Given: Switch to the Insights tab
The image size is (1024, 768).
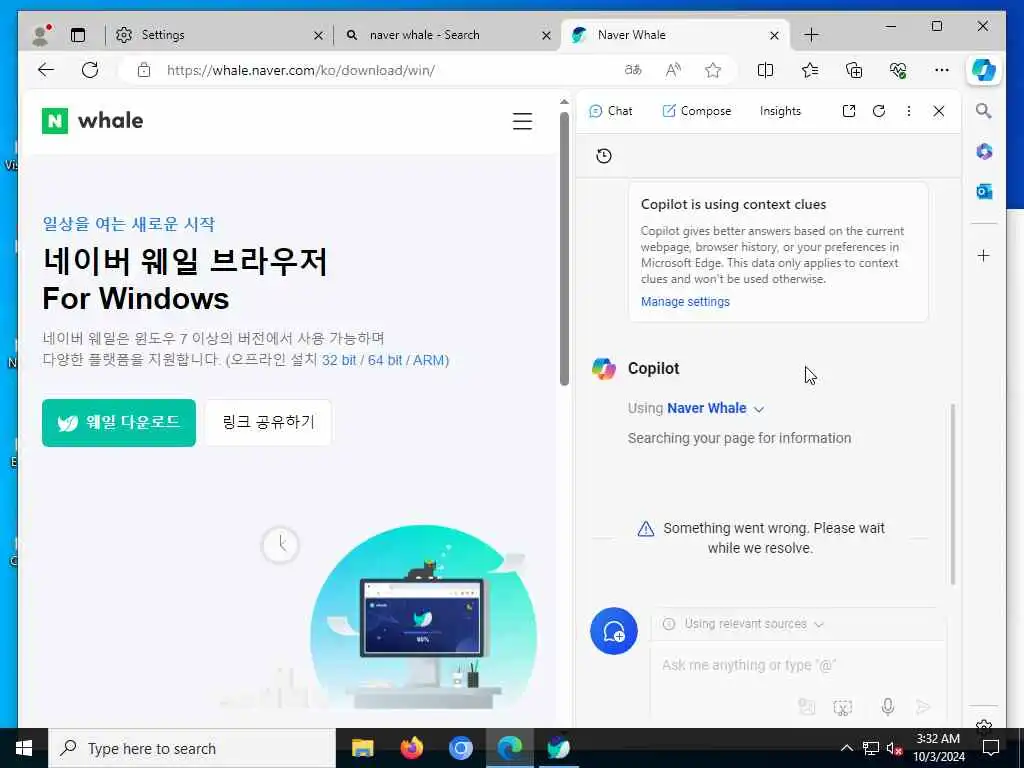Looking at the screenshot, I should [x=780, y=111].
